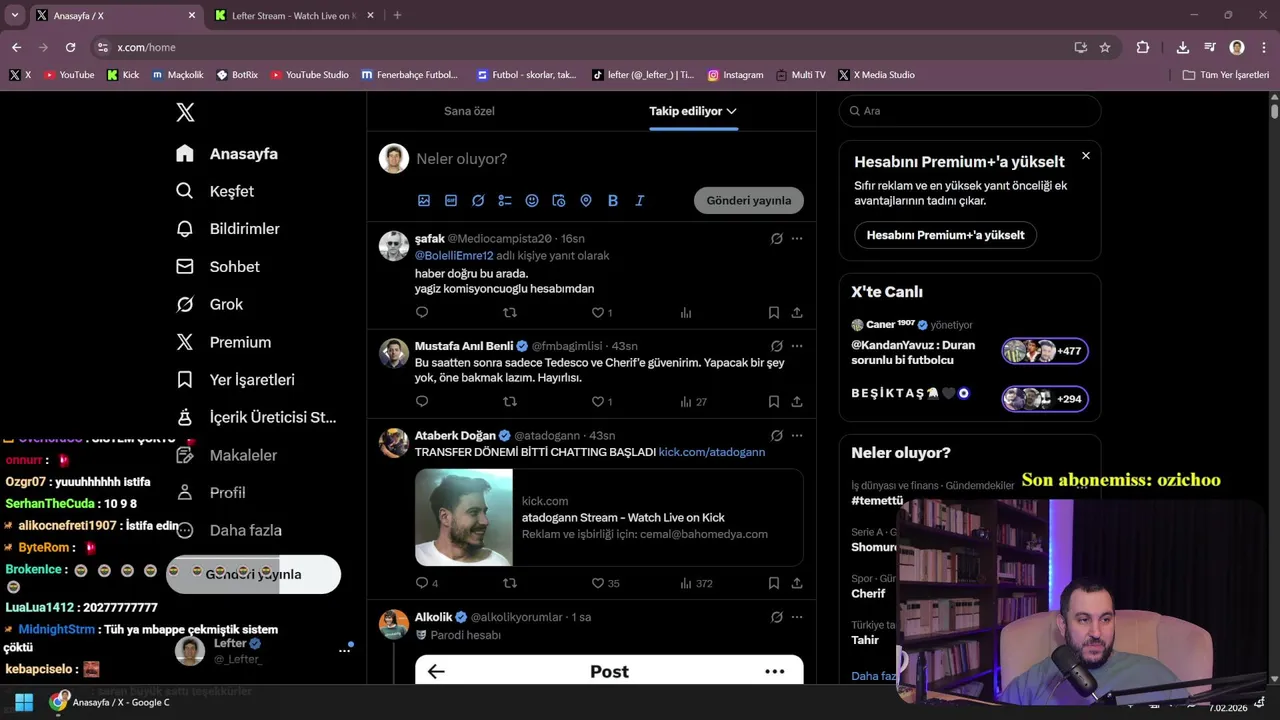Open Keşfet (Explore) in the sidebar
1280x720 pixels.
click(215, 191)
